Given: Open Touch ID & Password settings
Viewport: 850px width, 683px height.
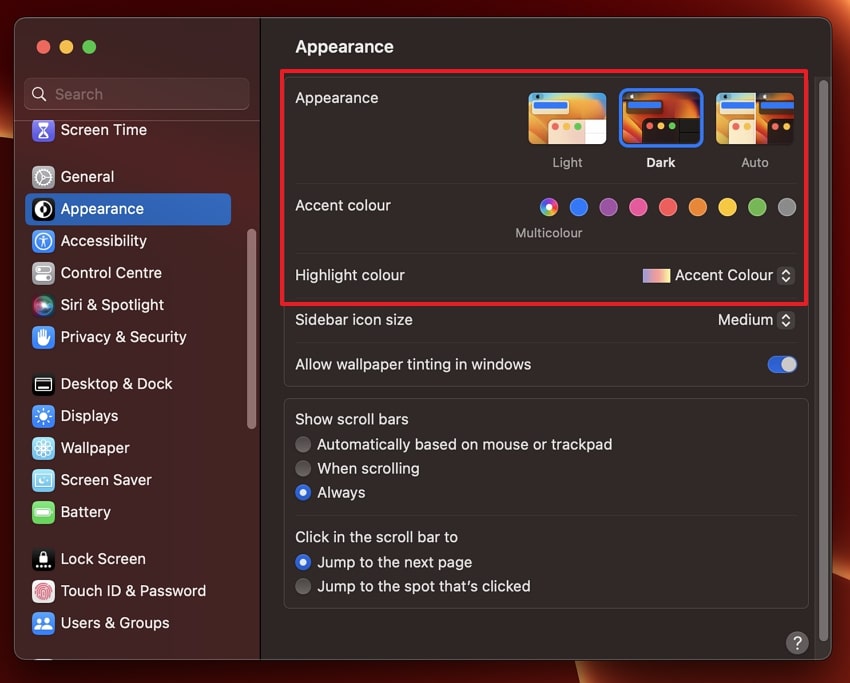Looking at the screenshot, I should (x=120, y=591).
